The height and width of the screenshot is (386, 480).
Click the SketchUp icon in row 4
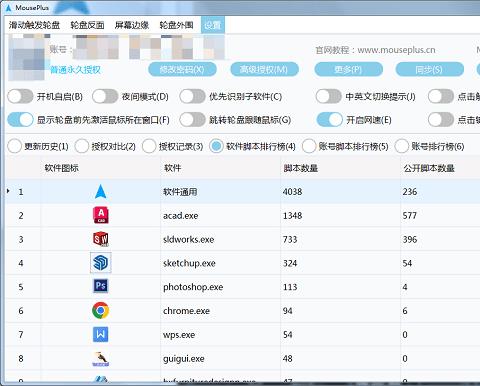click(101, 263)
